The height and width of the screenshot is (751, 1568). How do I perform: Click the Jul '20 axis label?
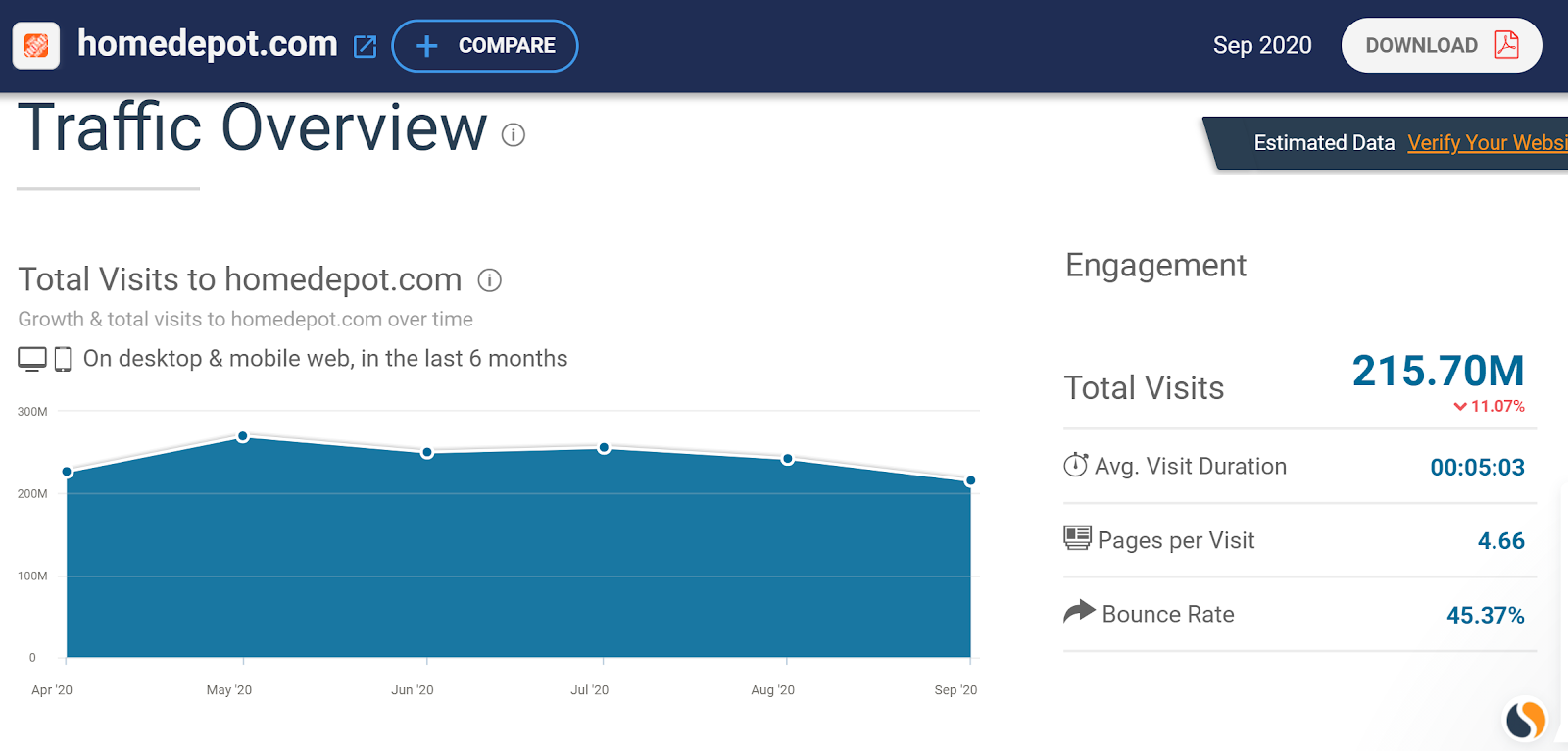pos(590,690)
